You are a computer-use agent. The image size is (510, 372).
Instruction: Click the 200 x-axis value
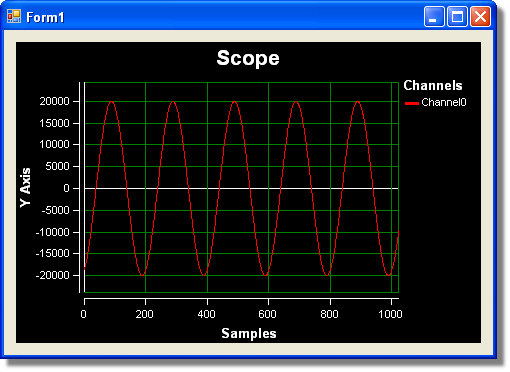(144, 314)
